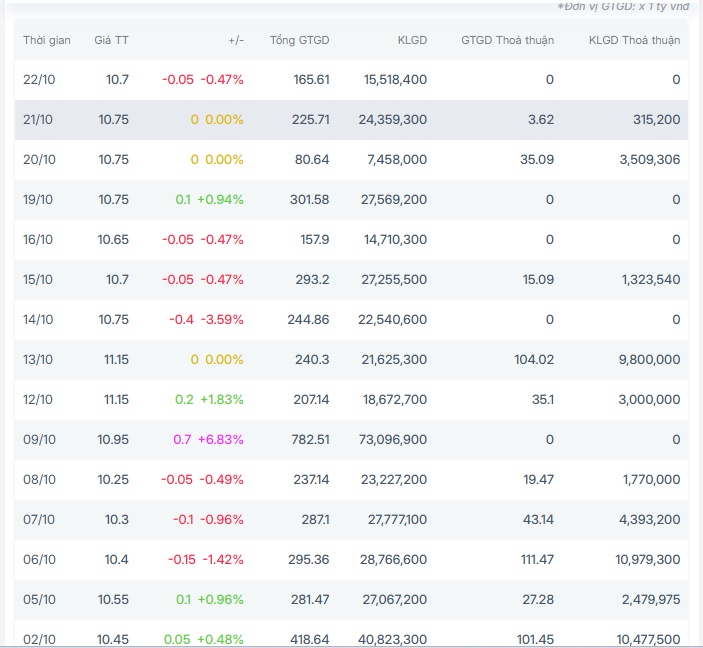Screen dimensions: 703x648
Task: Click volume 27,777,100 on 07/10
Action: pos(397,519)
